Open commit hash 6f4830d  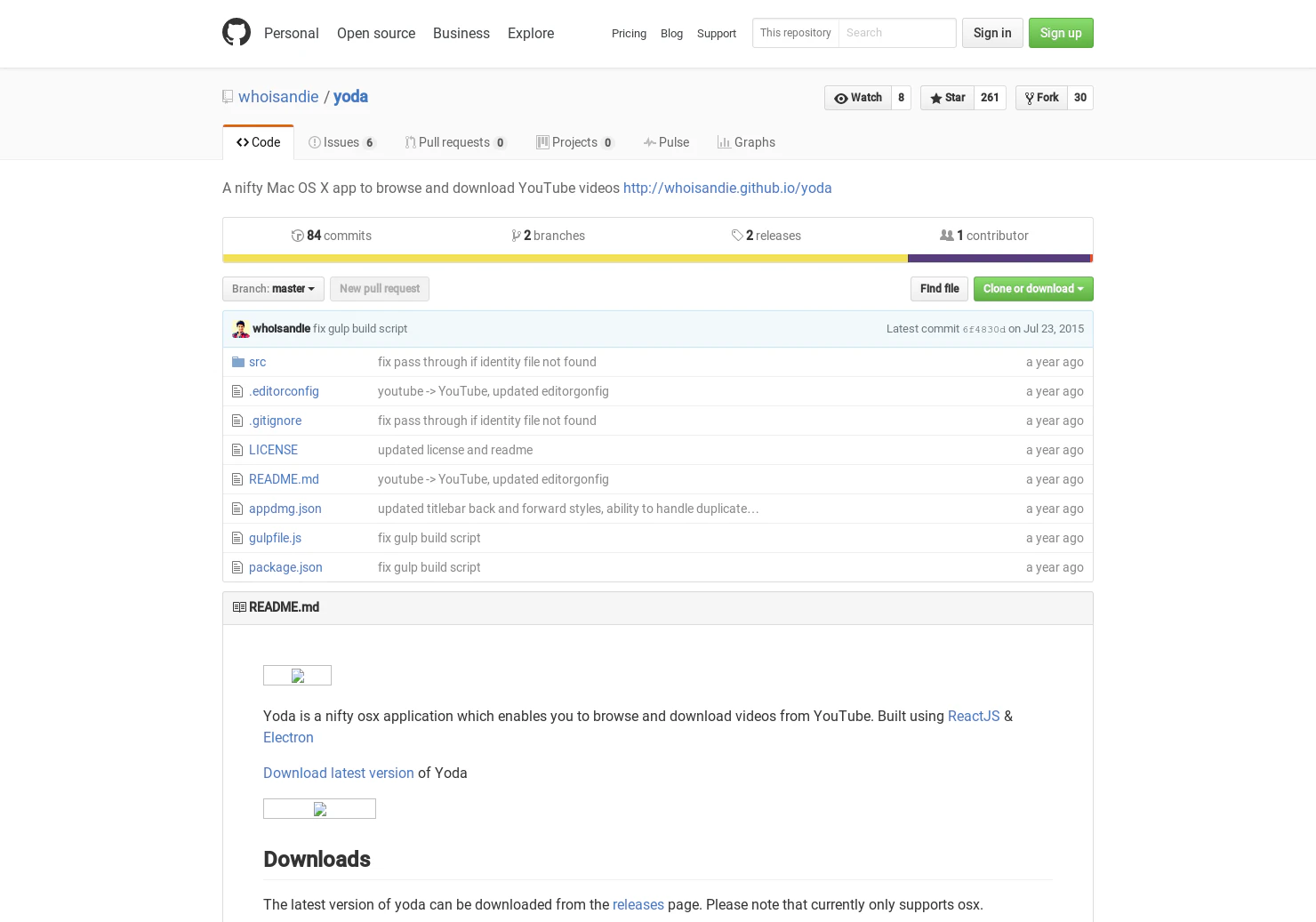983,330
